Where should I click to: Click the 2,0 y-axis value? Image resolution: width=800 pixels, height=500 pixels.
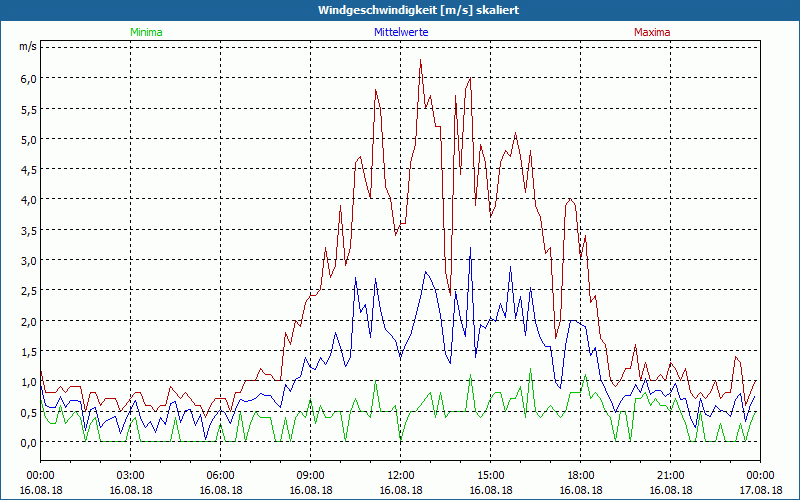pyautogui.click(x=29, y=321)
